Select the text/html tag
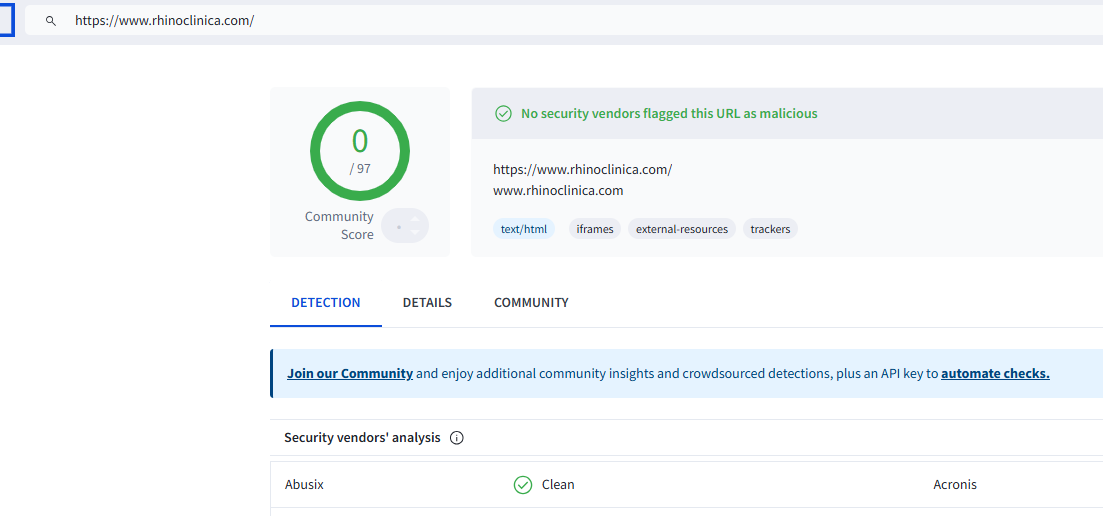Image resolution: width=1103 pixels, height=516 pixels. pyautogui.click(x=524, y=229)
